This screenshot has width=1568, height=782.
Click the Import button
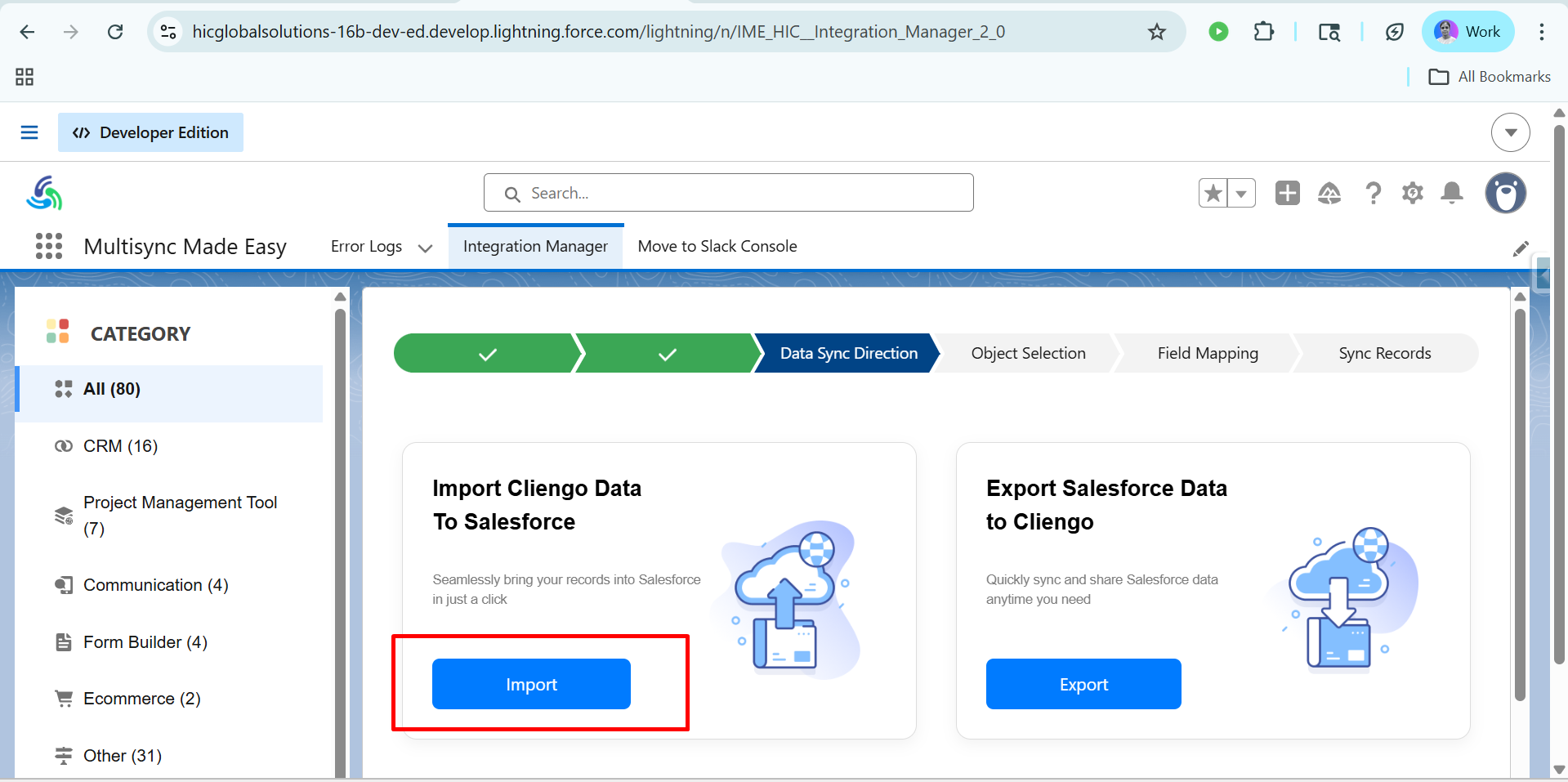point(531,684)
